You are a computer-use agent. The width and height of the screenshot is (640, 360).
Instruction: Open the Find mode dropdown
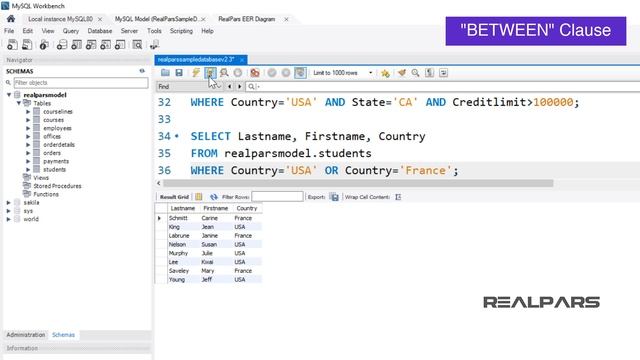[x=190, y=87]
